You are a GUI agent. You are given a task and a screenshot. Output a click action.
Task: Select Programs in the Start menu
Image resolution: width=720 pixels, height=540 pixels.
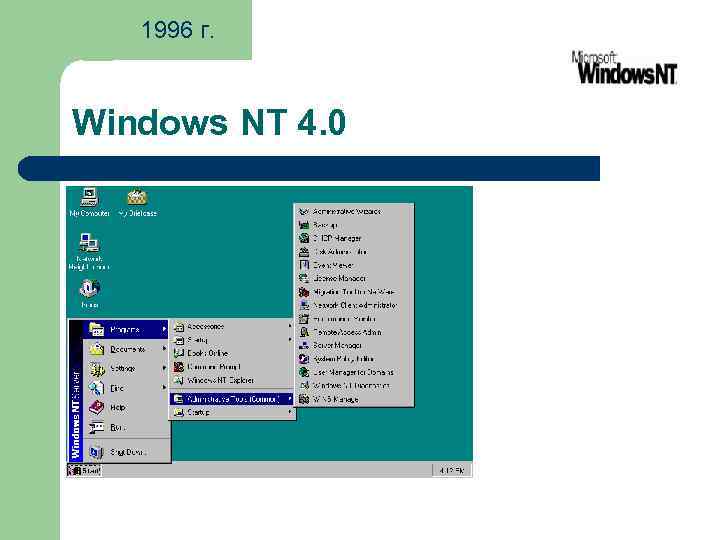[x=126, y=330]
